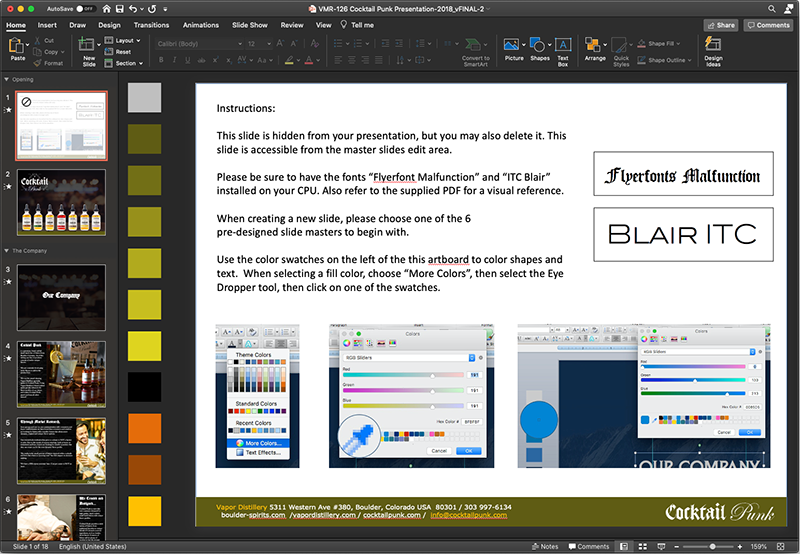Collapse The Company section triangle
Viewport: 800px width, 554px height.
click(x=6, y=251)
